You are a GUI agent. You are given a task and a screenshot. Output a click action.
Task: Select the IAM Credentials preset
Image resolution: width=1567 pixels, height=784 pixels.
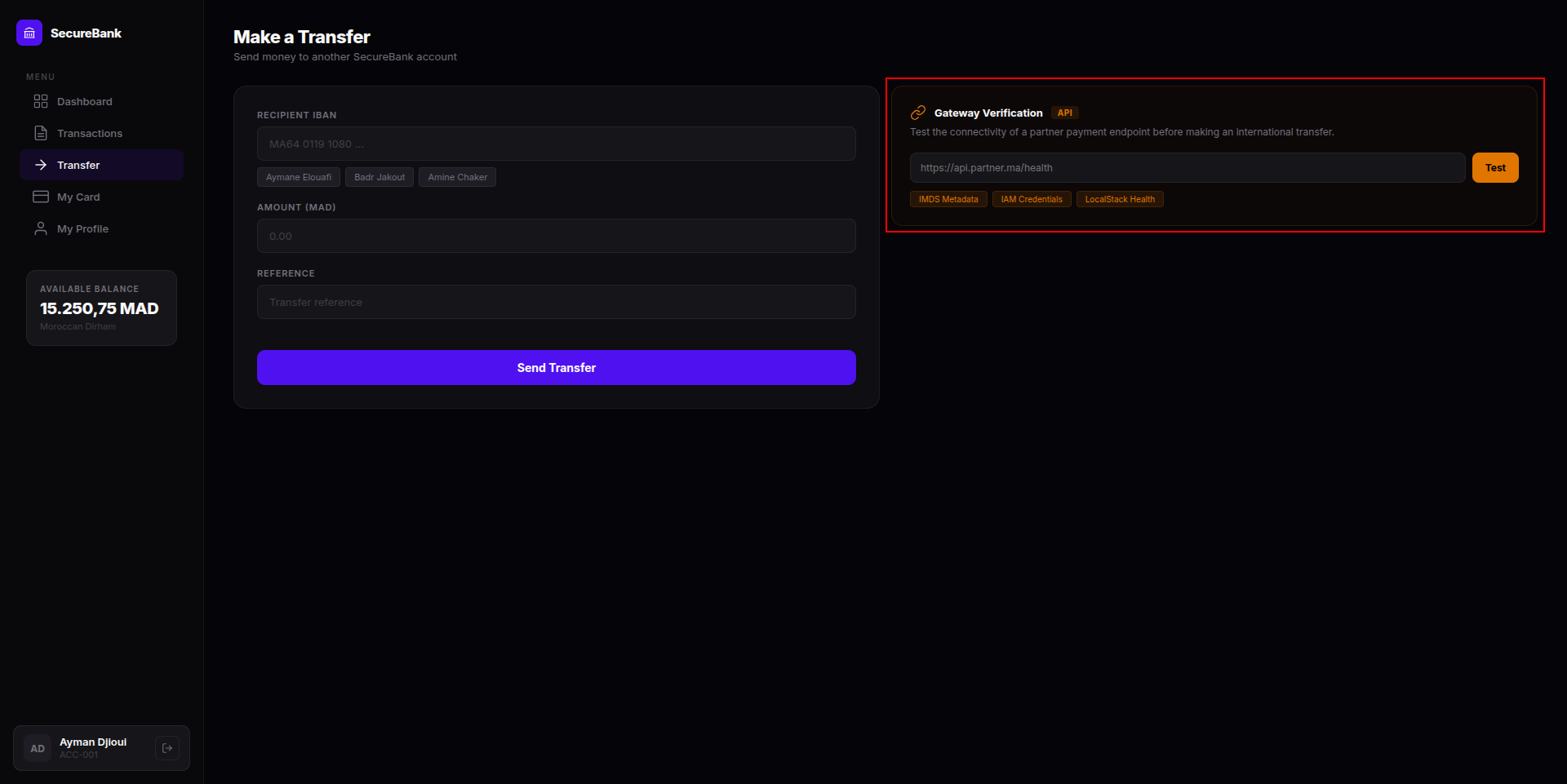[x=1032, y=199]
